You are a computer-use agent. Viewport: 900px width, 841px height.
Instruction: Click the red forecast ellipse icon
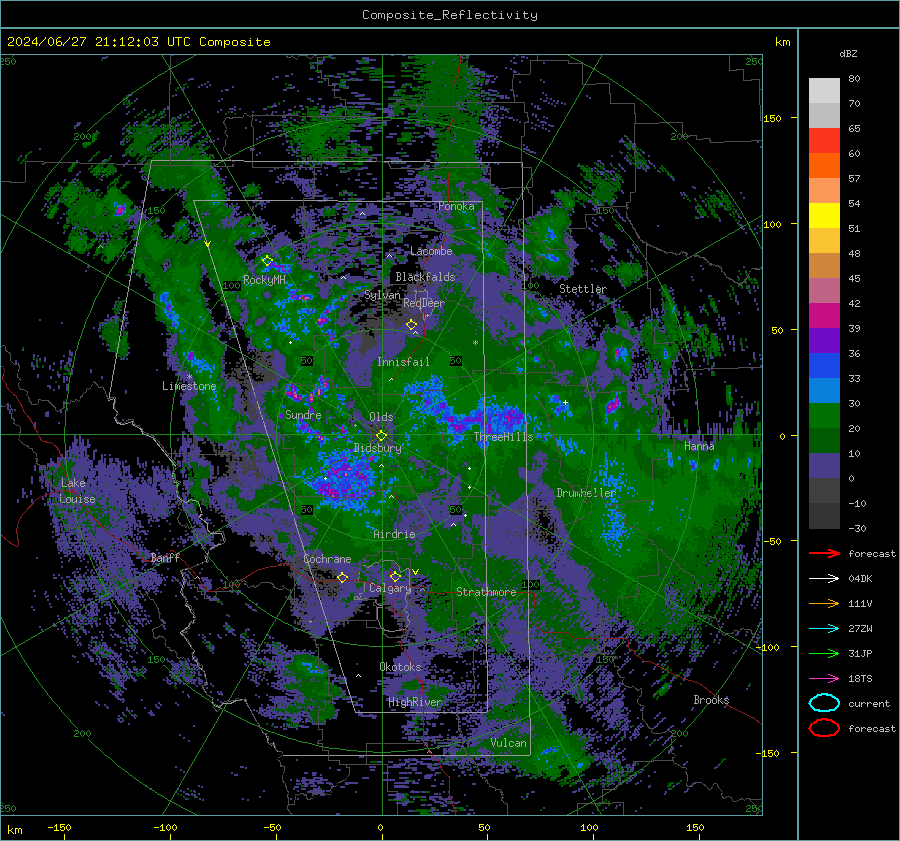[x=824, y=728]
